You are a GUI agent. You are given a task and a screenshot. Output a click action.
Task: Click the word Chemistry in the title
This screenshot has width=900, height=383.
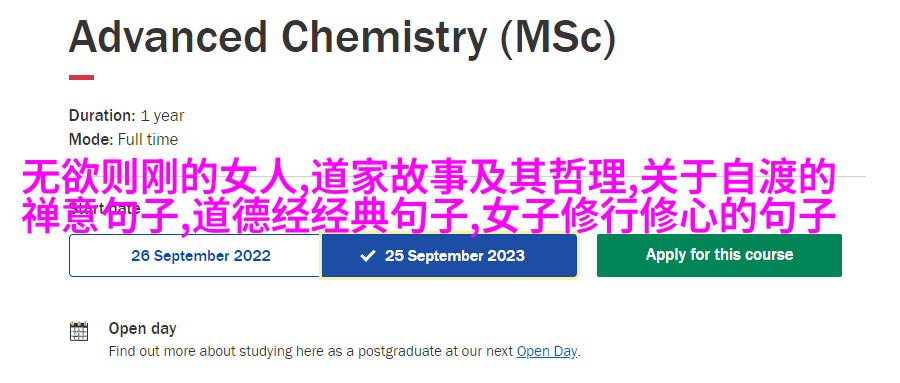tap(384, 37)
